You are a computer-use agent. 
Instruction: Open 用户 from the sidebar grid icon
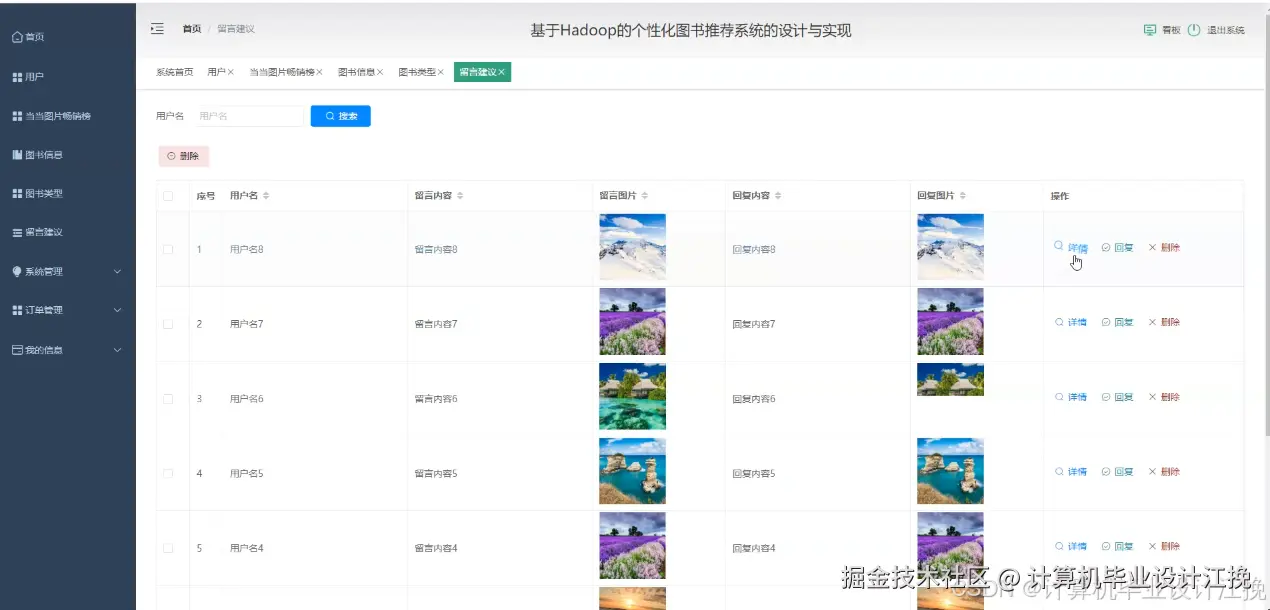point(17,77)
